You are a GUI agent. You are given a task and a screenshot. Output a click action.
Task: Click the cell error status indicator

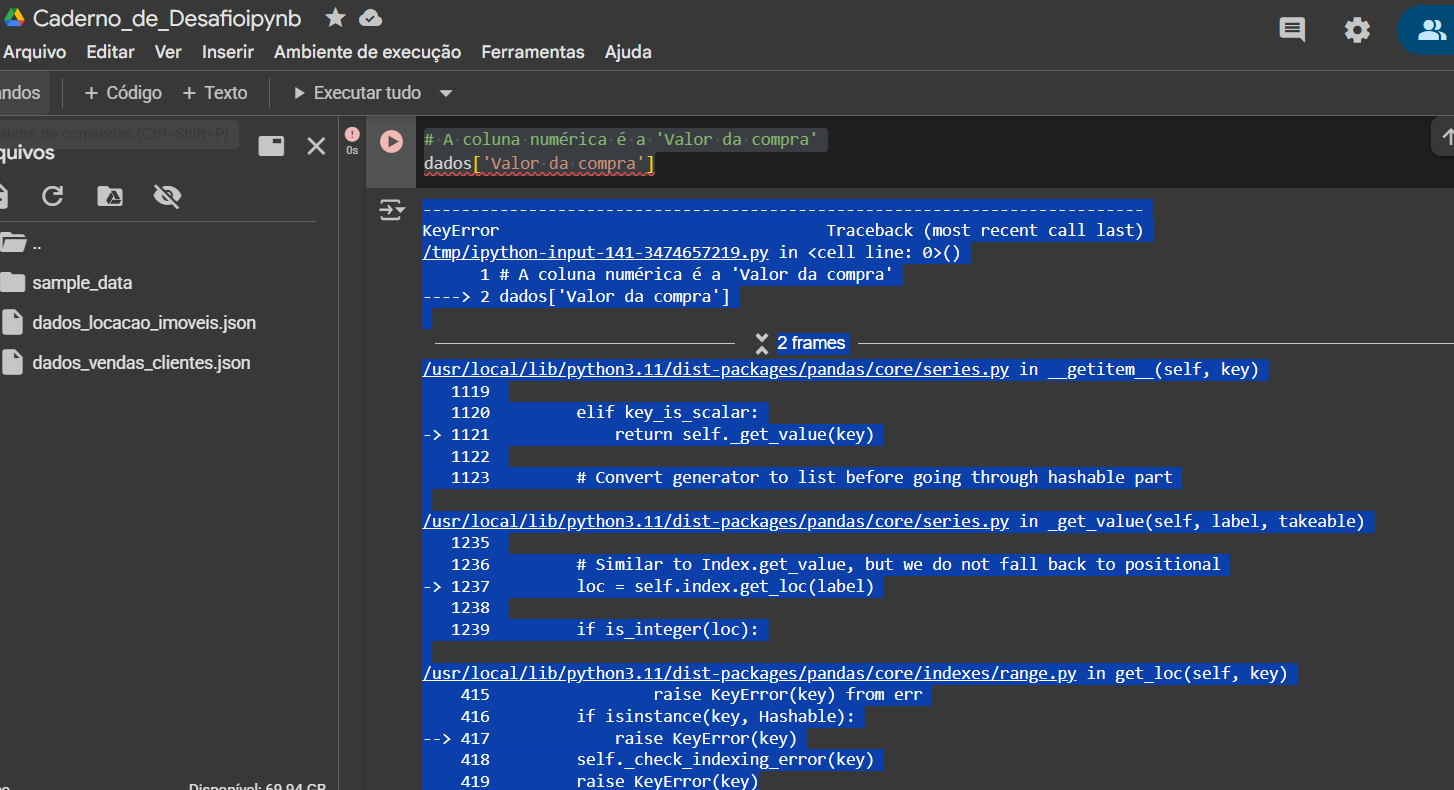[x=351, y=134]
